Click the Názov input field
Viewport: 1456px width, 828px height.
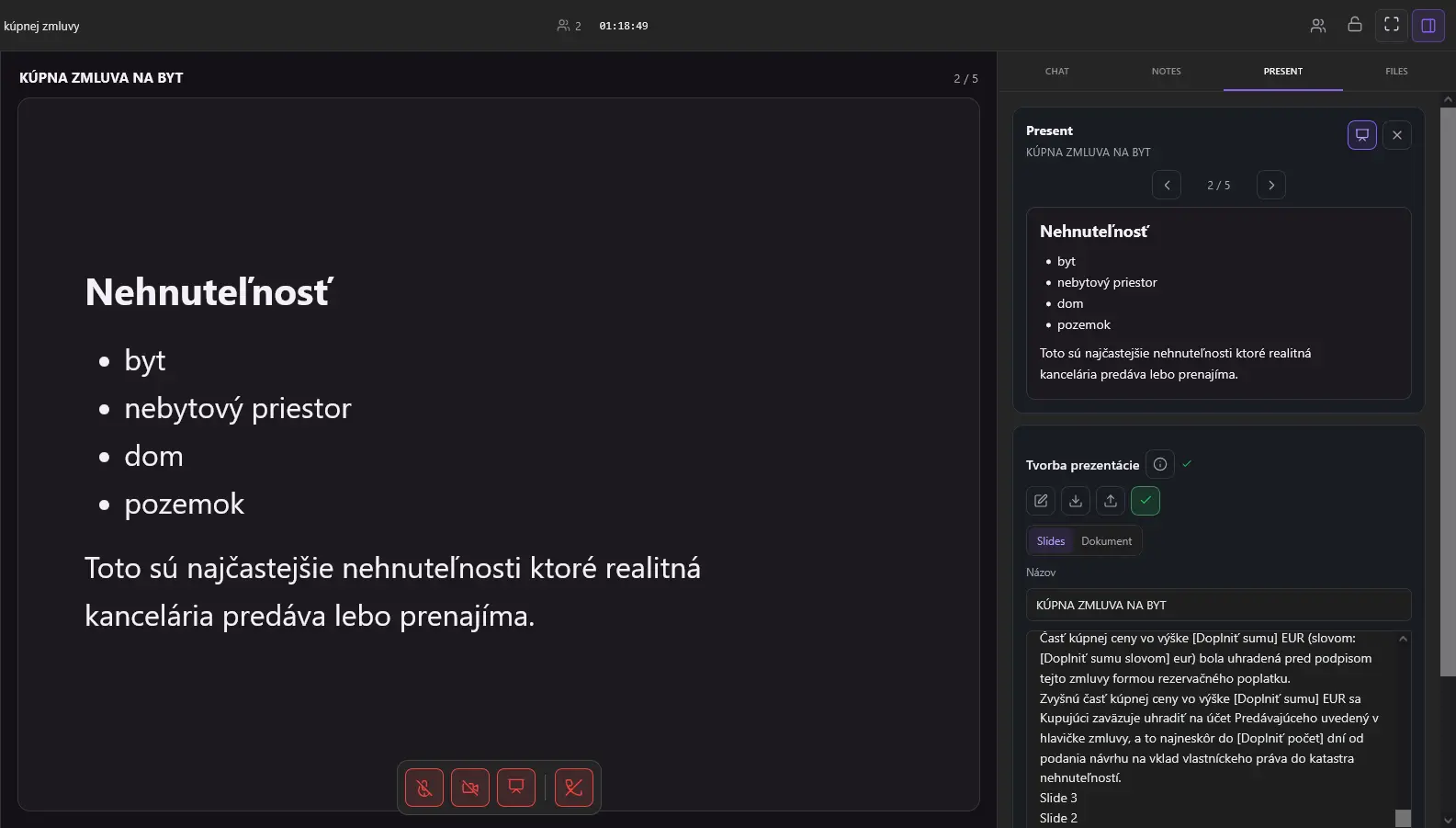point(1218,605)
